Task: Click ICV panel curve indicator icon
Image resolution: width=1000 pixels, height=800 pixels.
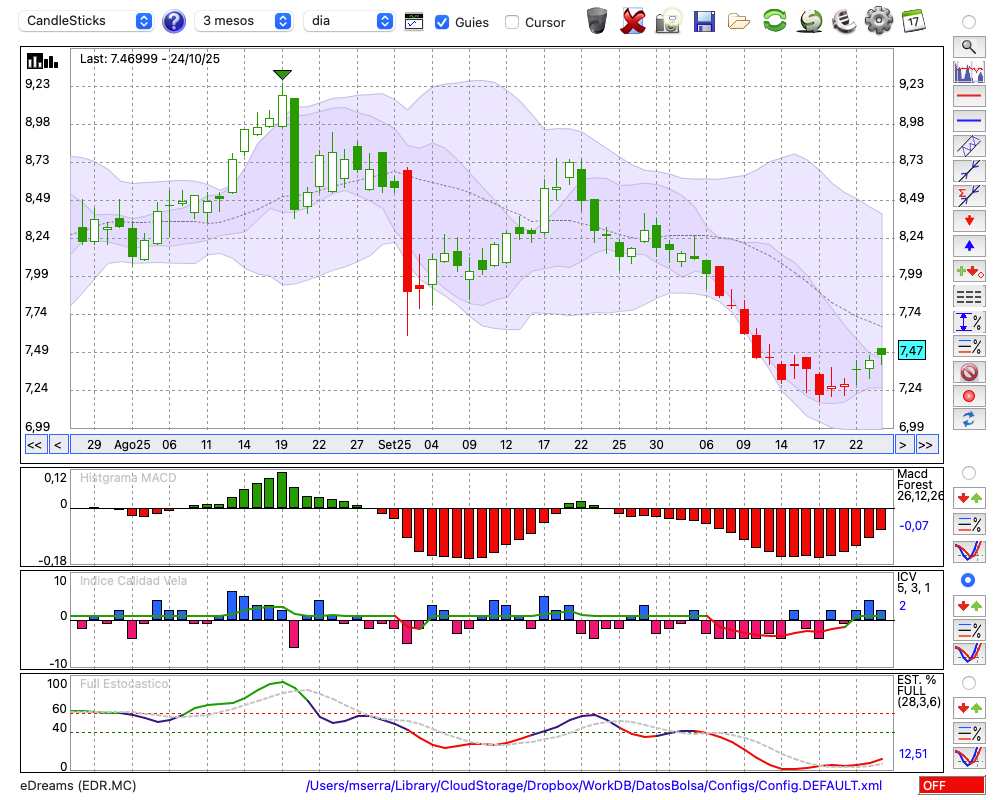Action: coord(969,653)
